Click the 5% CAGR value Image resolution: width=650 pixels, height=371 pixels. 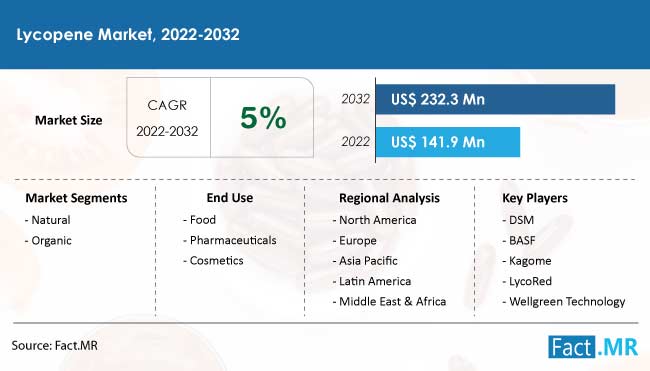[263, 118]
